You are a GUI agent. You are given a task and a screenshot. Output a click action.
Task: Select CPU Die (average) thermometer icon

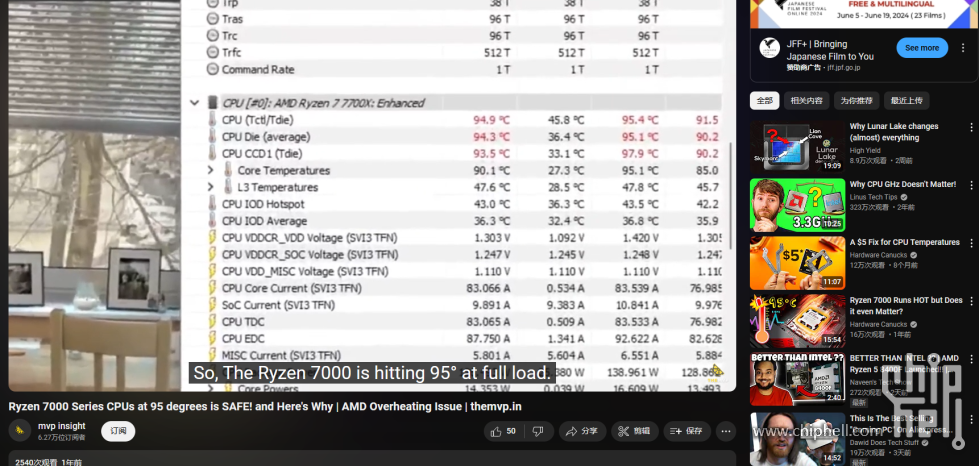[213, 136]
